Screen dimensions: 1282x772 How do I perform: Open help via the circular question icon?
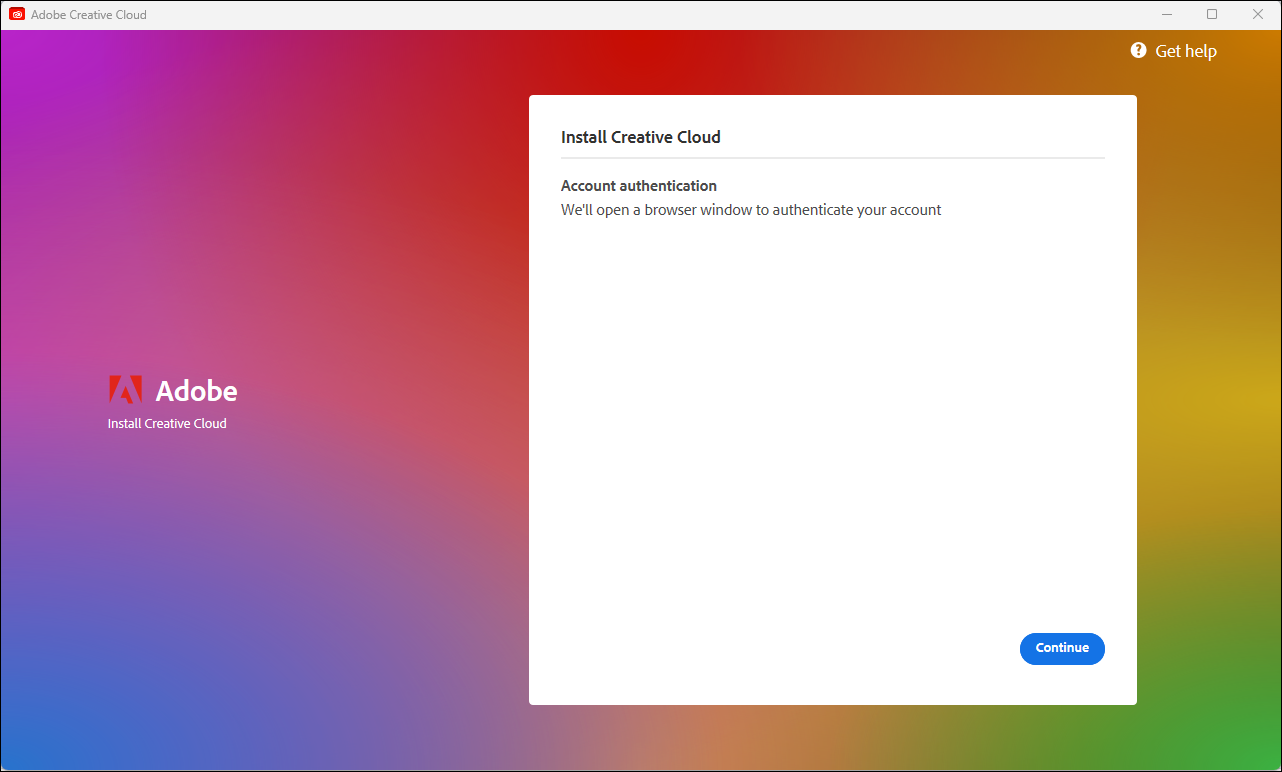coord(1138,50)
